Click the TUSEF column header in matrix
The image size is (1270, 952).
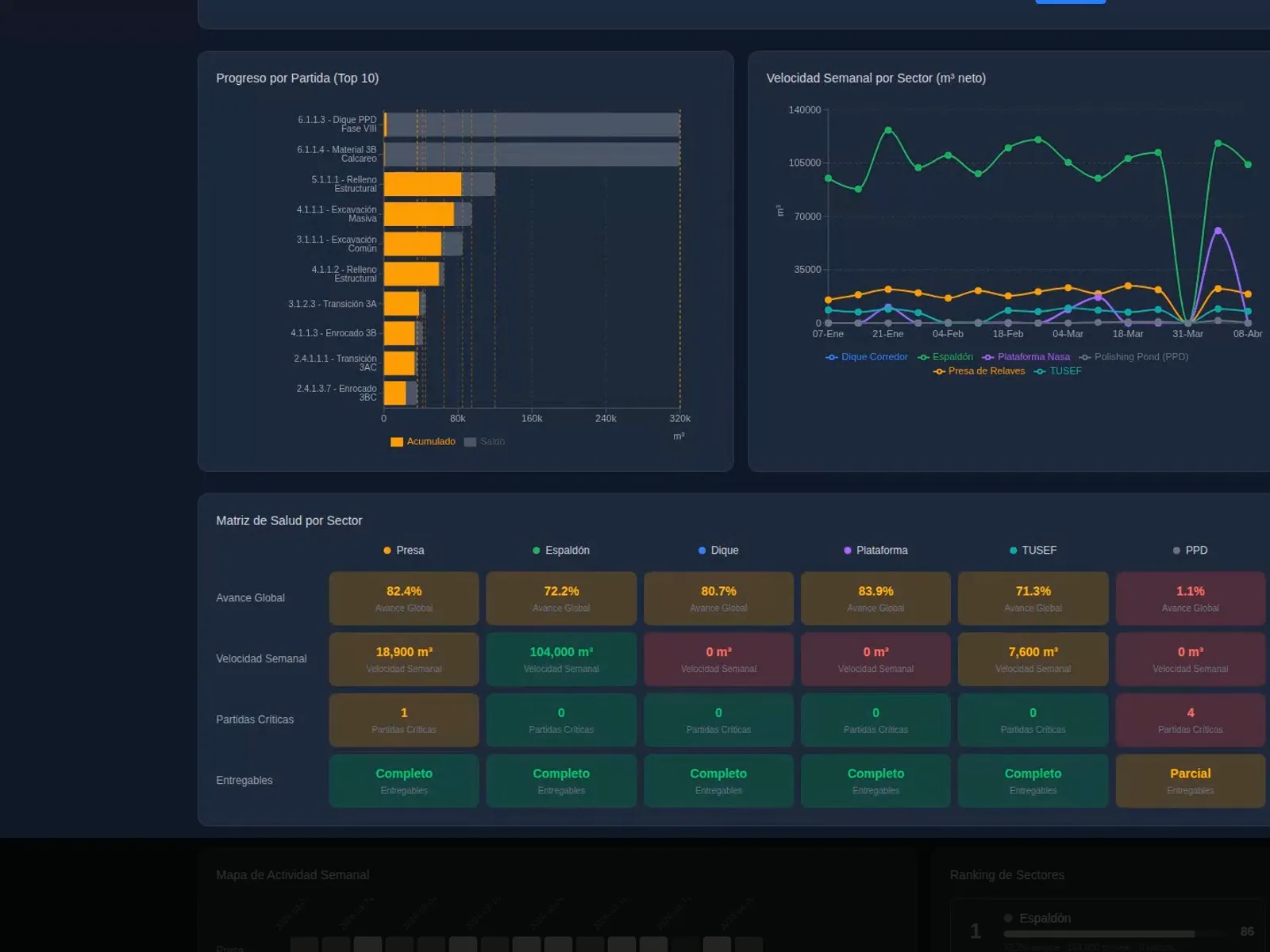pos(1033,551)
